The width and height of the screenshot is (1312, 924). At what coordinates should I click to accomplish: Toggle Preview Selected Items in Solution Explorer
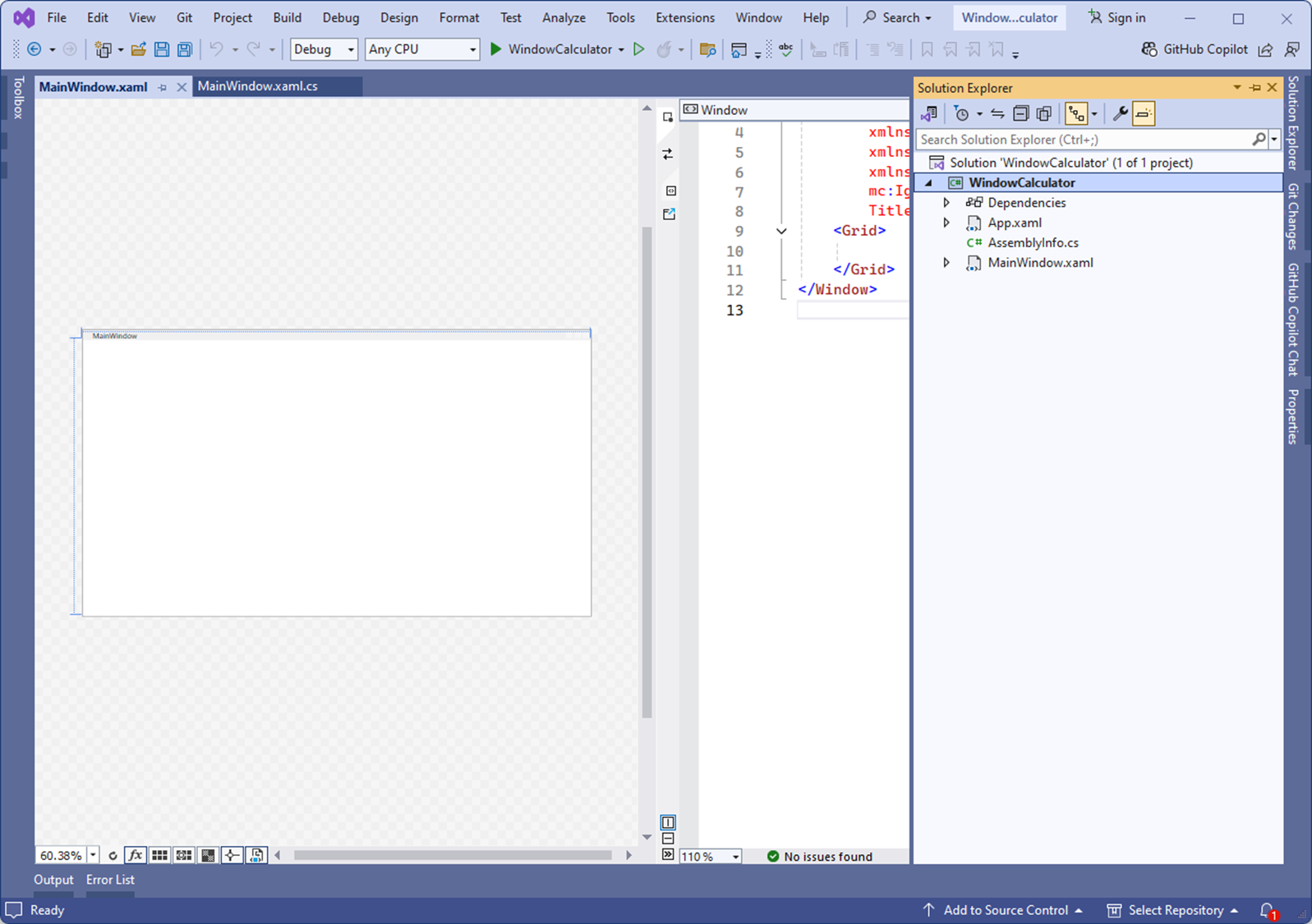(x=1144, y=114)
